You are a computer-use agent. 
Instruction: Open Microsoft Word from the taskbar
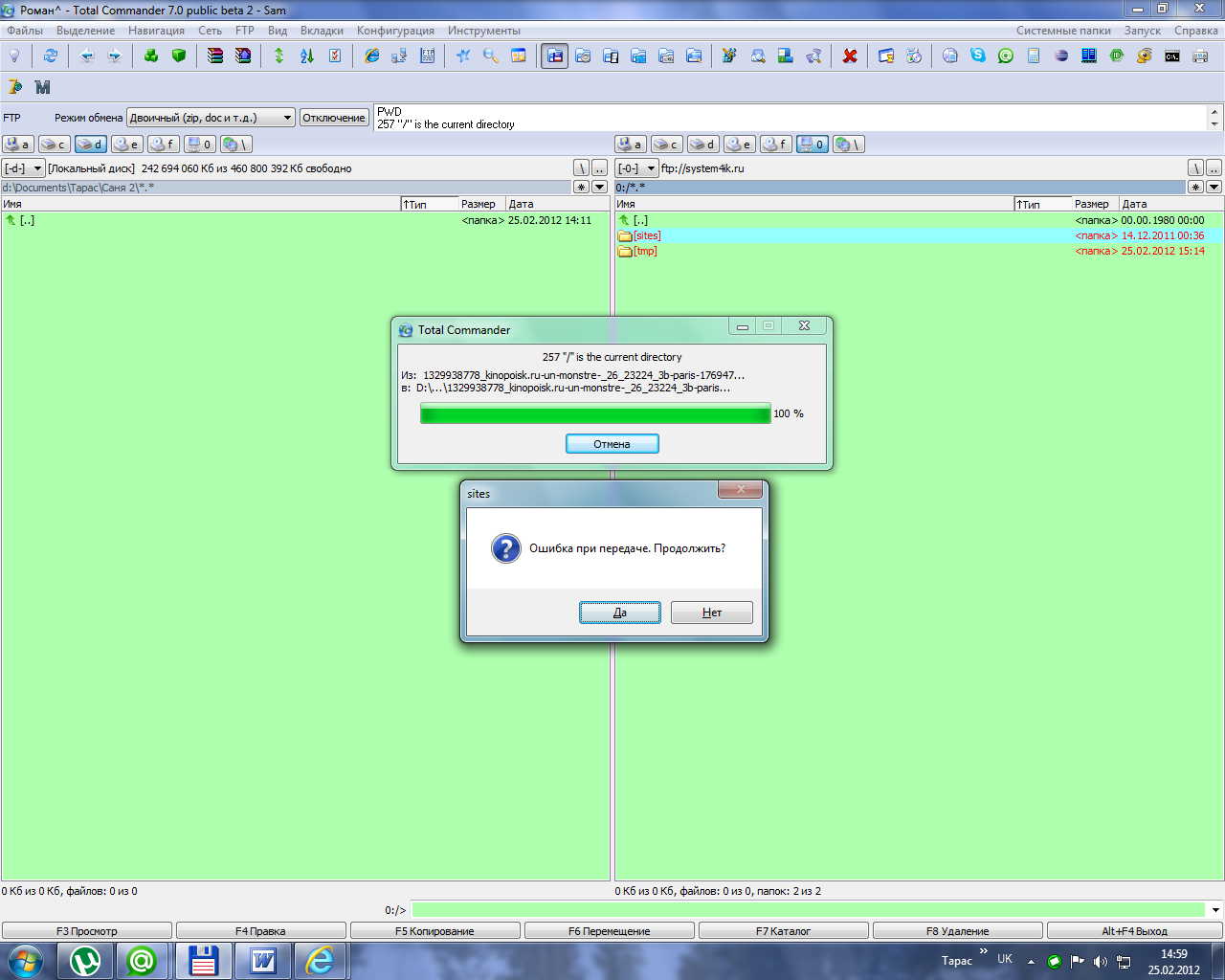(262, 961)
